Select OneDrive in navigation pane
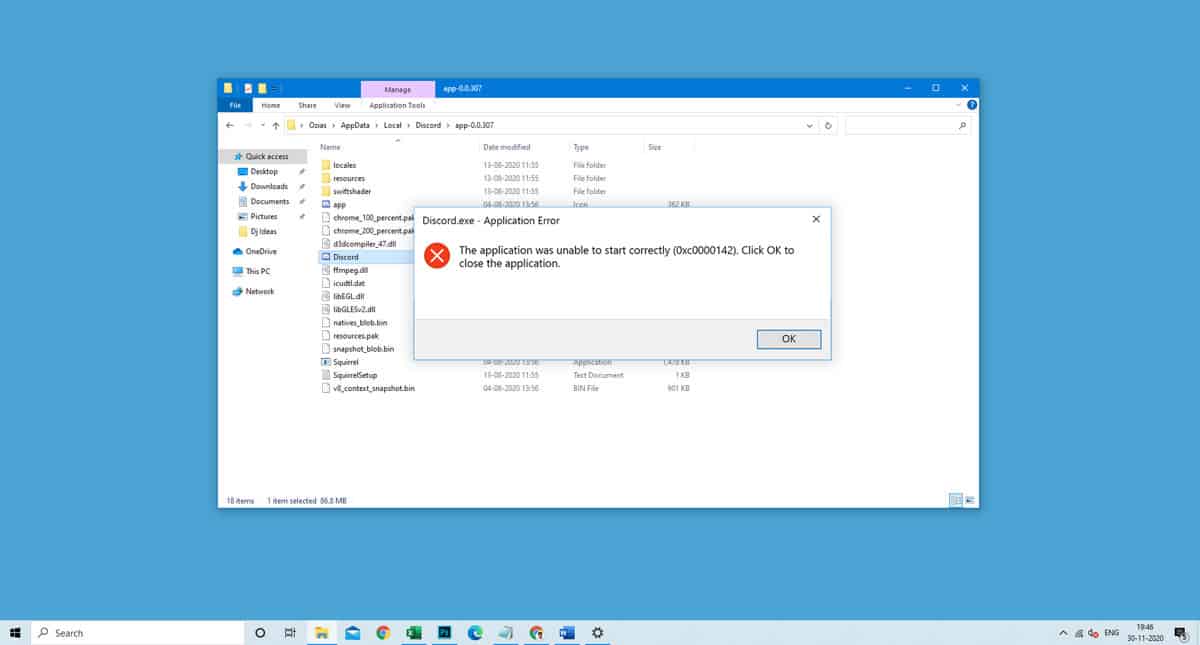 (x=255, y=252)
